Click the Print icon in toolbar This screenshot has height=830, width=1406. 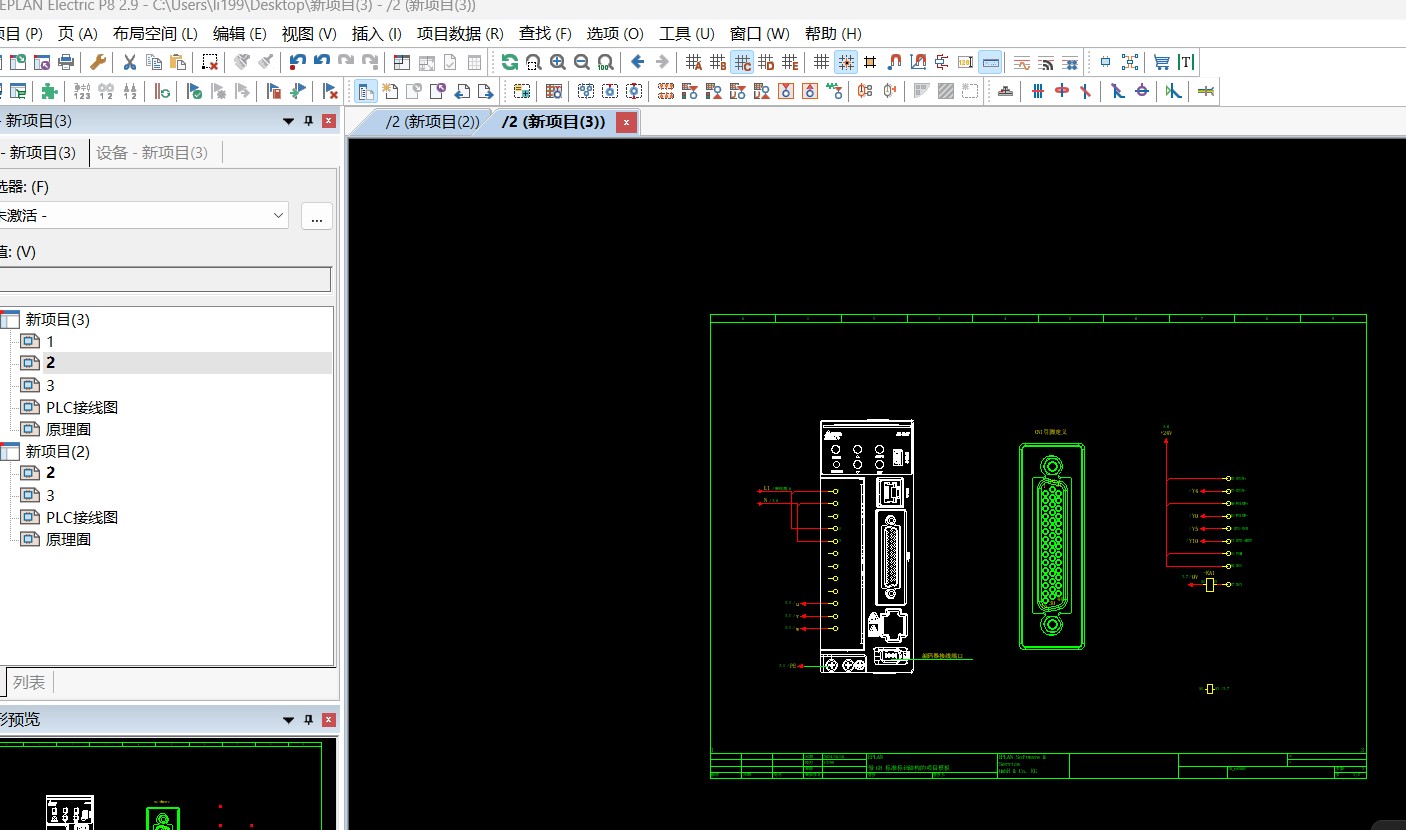click(x=67, y=62)
